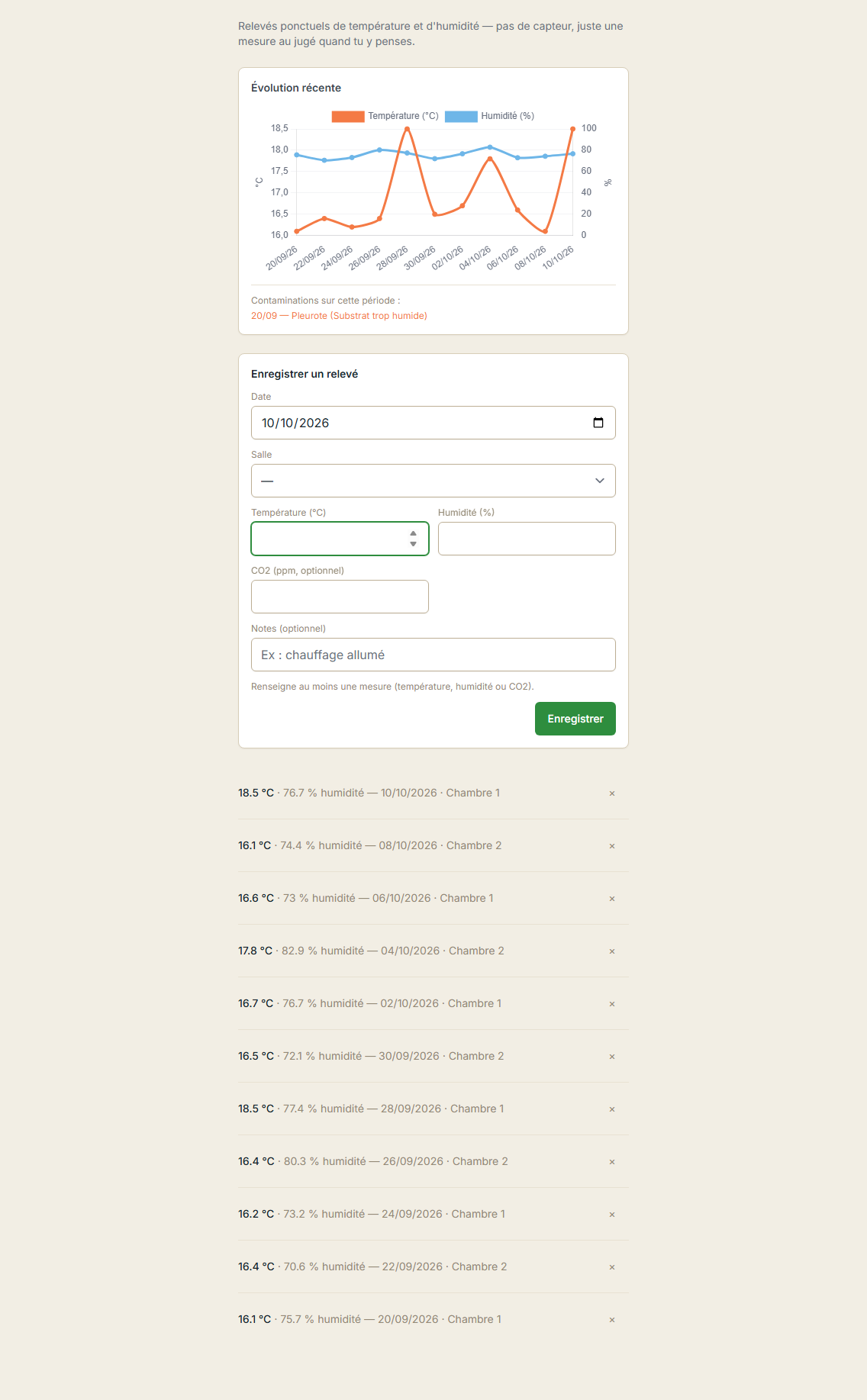The height and width of the screenshot is (1400, 867).
Task: Click the 28/09 temperature peak point
Action: pos(407,129)
